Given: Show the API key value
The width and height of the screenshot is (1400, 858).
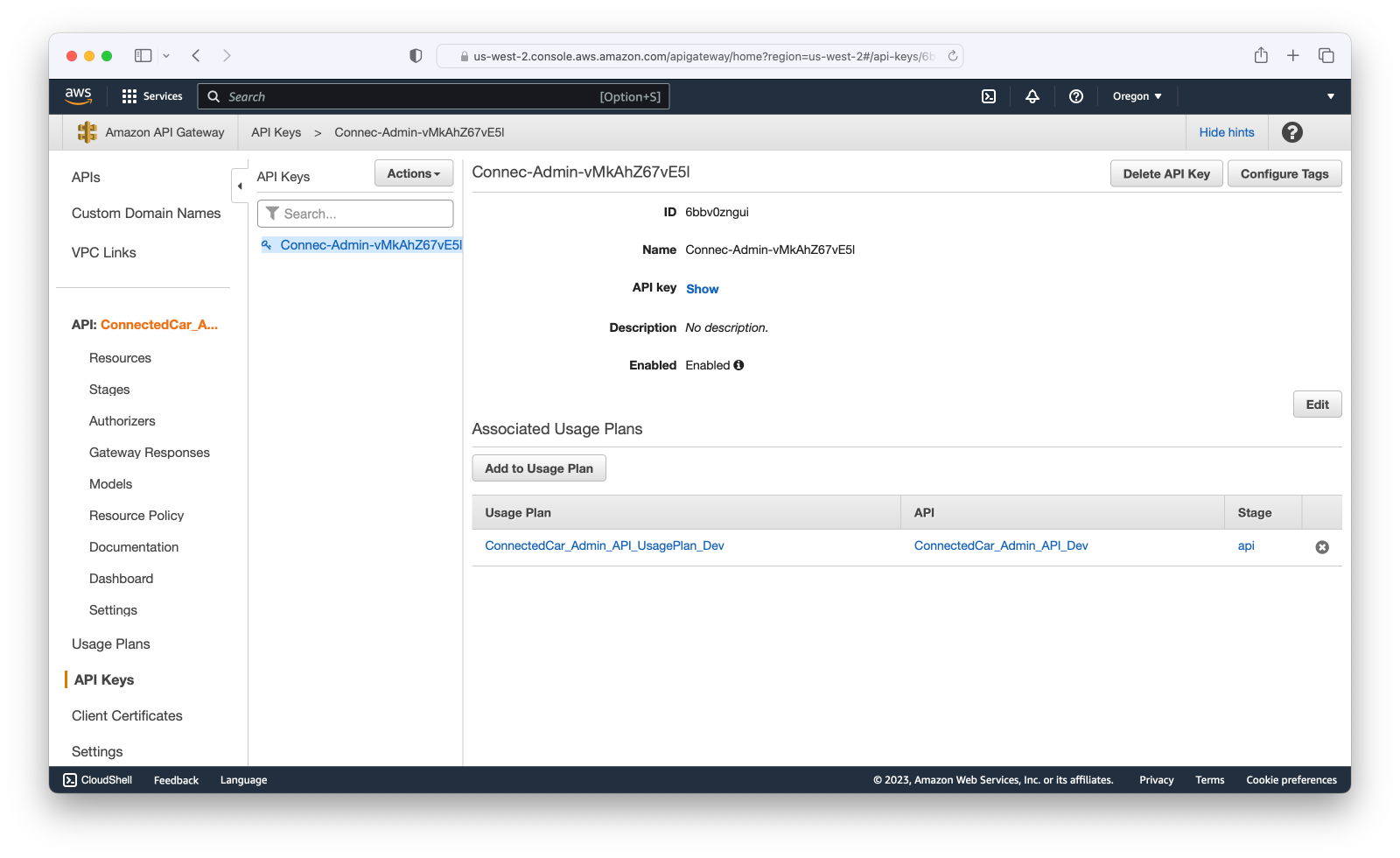Looking at the screenshot, I should [702, 289].
